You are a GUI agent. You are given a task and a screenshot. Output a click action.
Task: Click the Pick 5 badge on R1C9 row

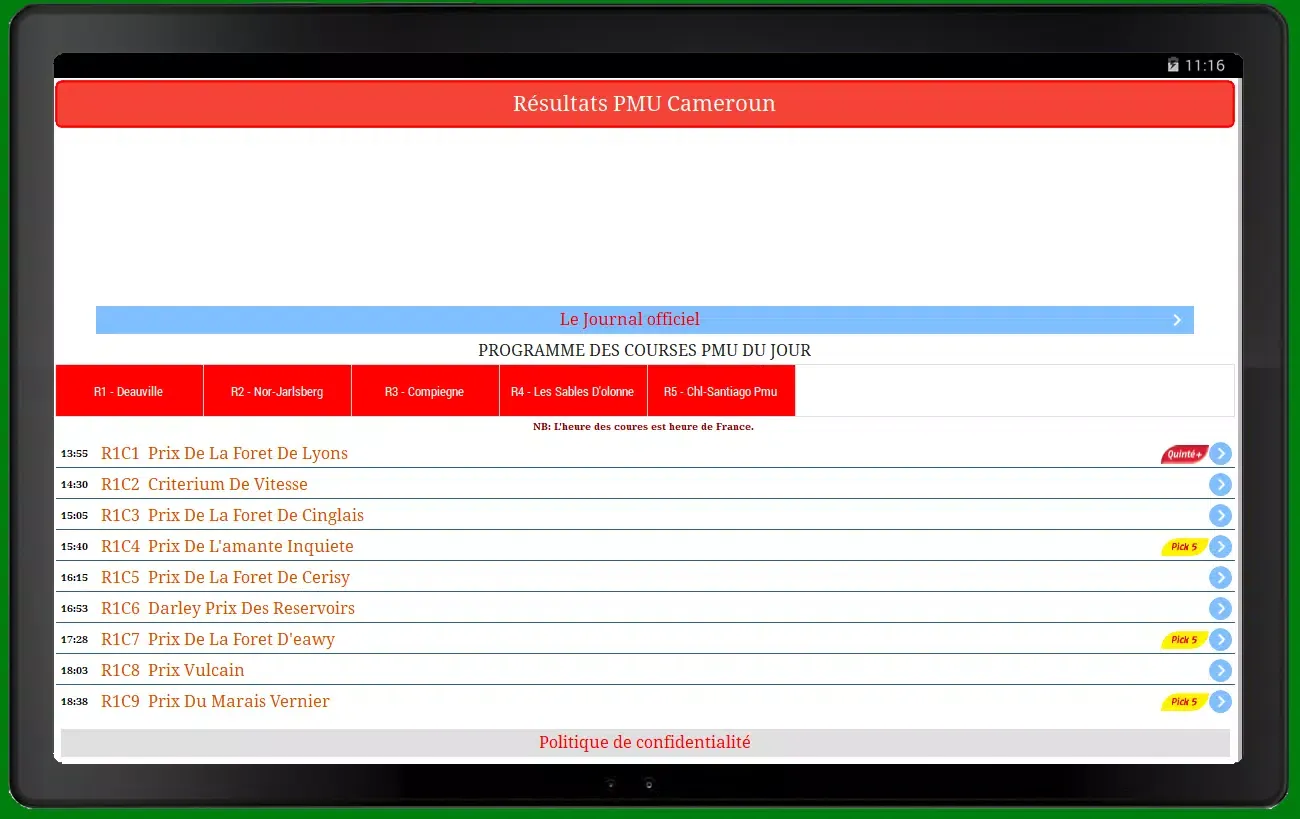[1184, 702]
